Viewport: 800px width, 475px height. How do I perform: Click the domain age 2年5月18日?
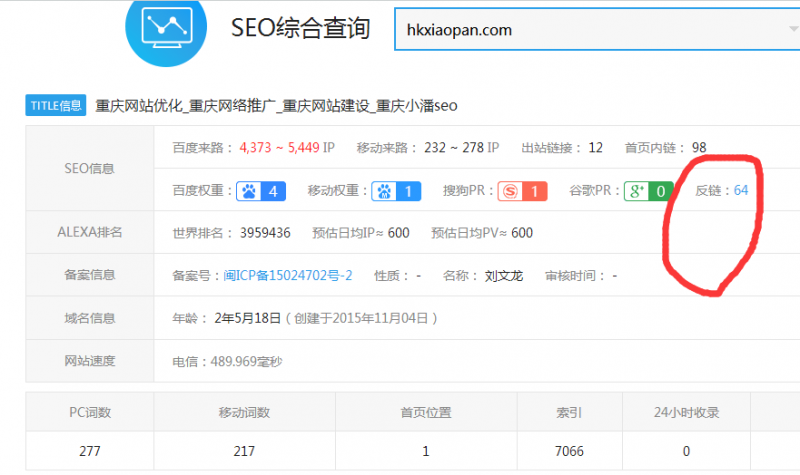click(x=247, y=318)
